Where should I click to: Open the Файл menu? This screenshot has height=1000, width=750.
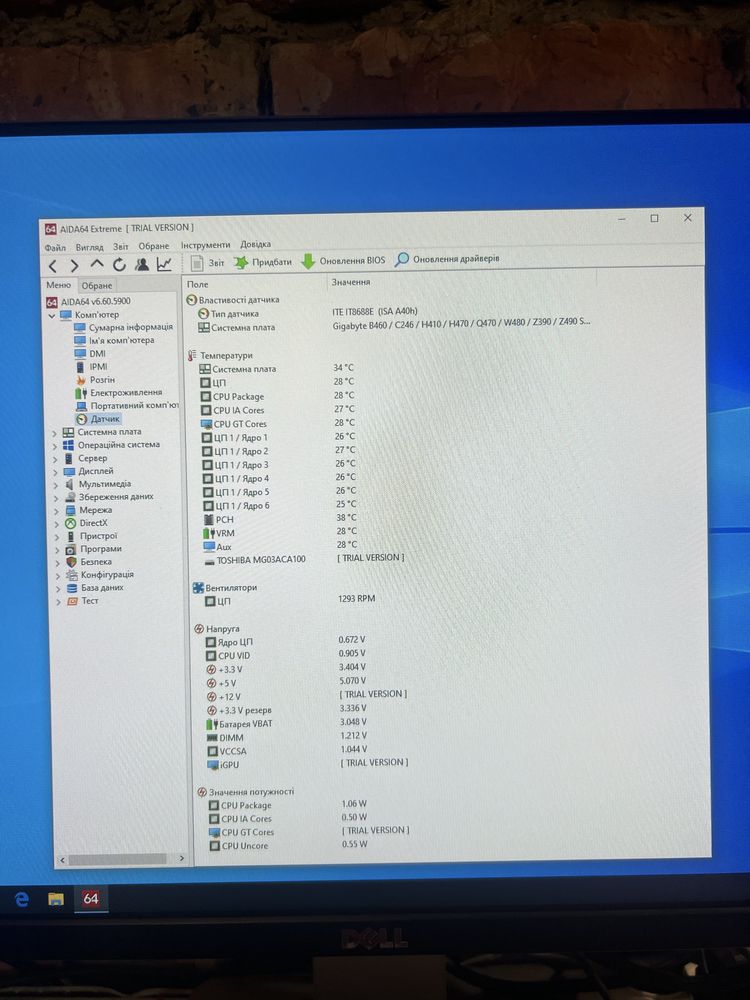pos(55,247)
